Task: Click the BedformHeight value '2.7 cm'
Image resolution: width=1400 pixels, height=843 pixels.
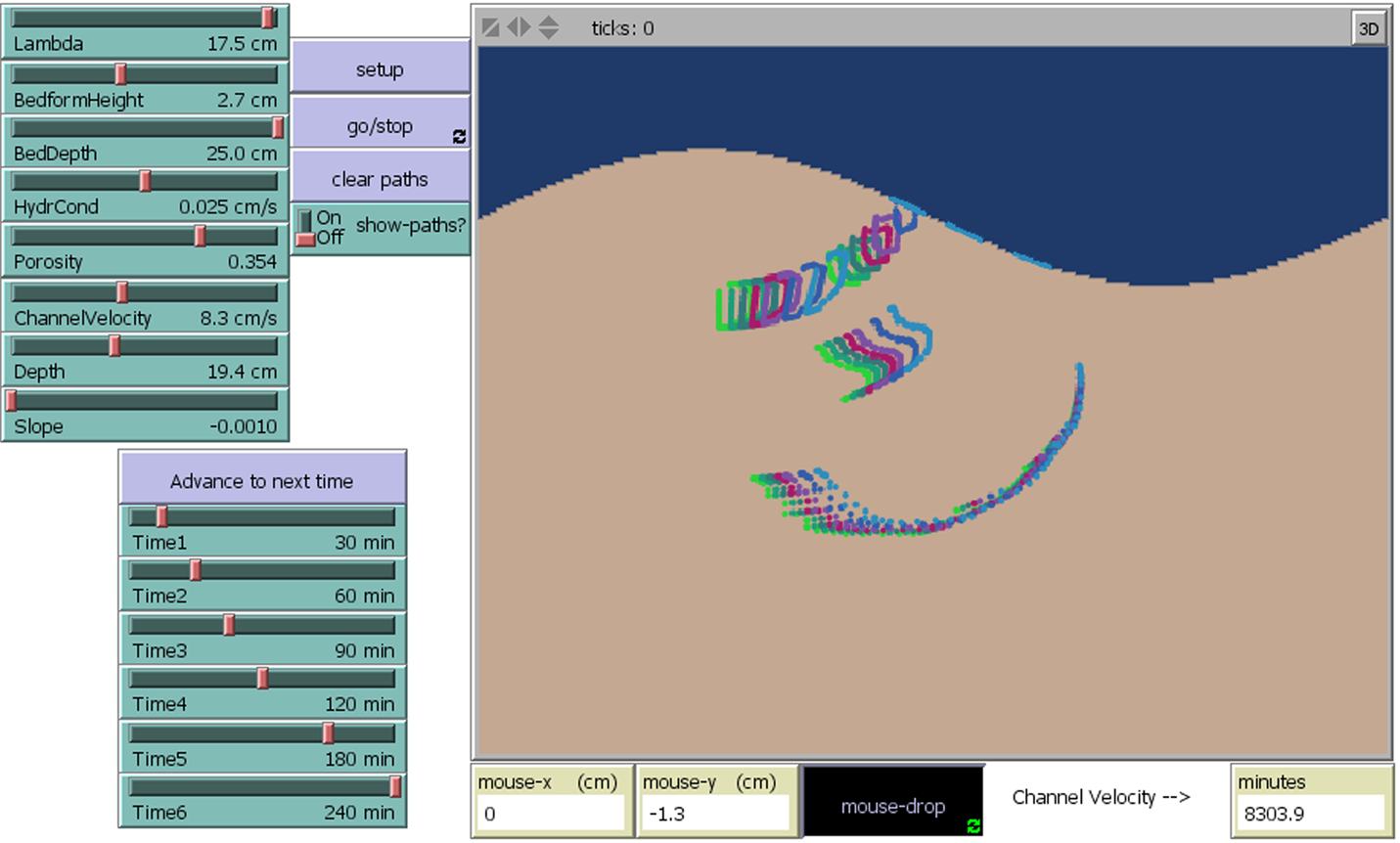Action: pos(247,100)
